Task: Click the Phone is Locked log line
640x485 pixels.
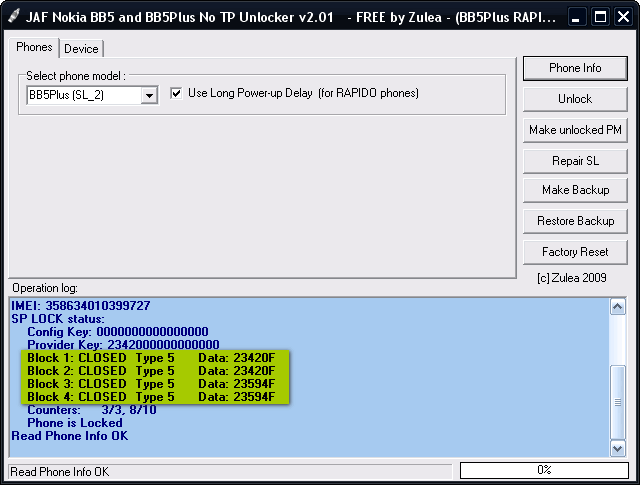Action: click(75, 423)
